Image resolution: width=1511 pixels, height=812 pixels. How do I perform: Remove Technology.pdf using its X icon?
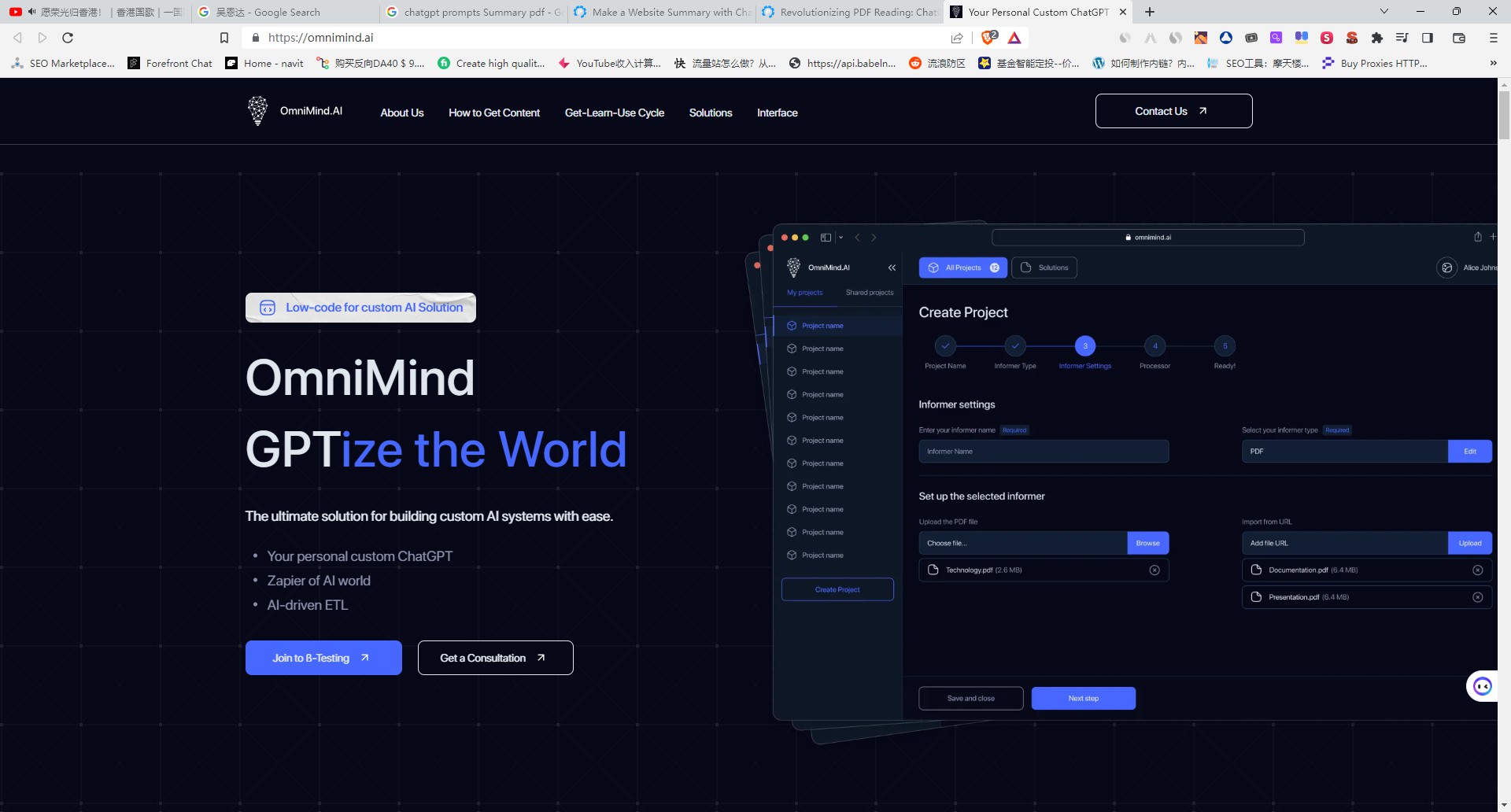(1154, 570)
